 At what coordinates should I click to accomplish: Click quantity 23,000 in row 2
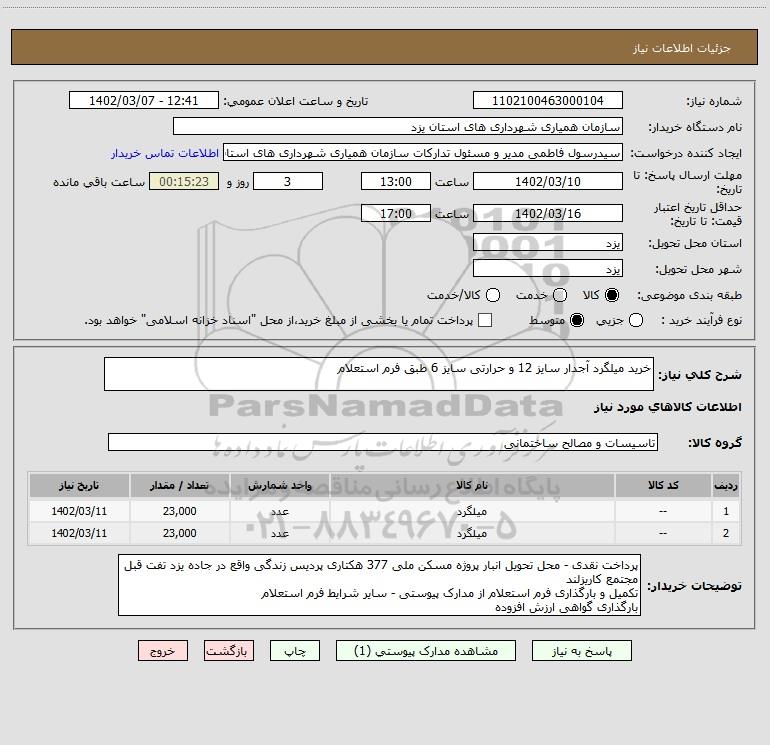tap(180, 533)
